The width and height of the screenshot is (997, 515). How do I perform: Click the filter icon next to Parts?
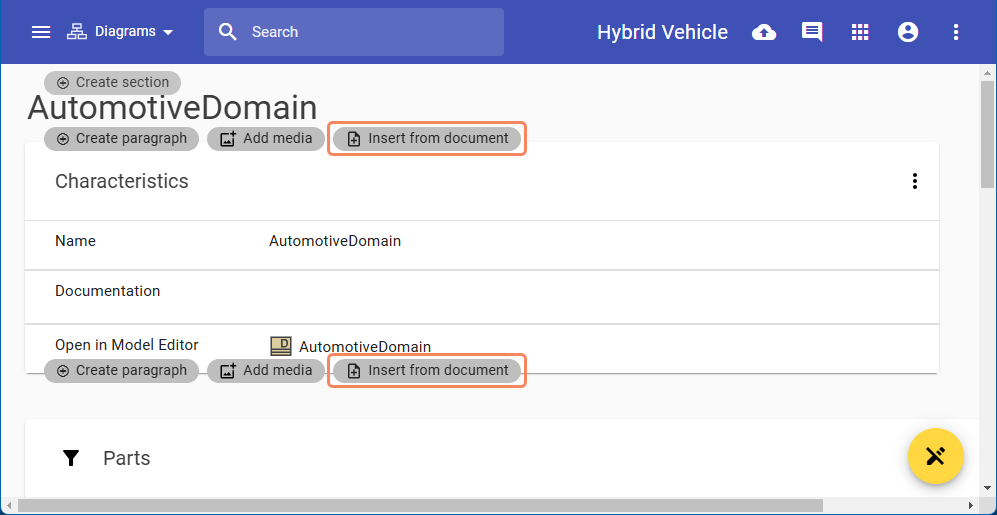pyautogui.click(x=71, y=458)
